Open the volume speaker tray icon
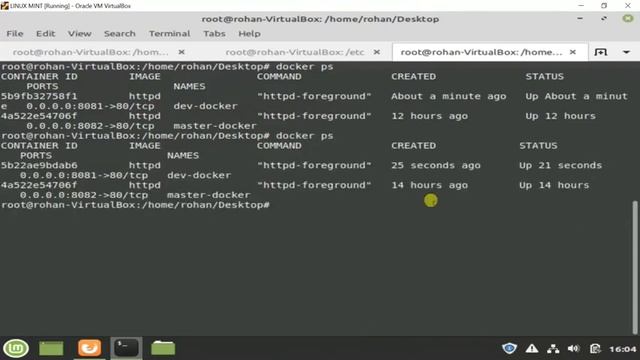This screenshot has height=360, width=640. [573, 349]
